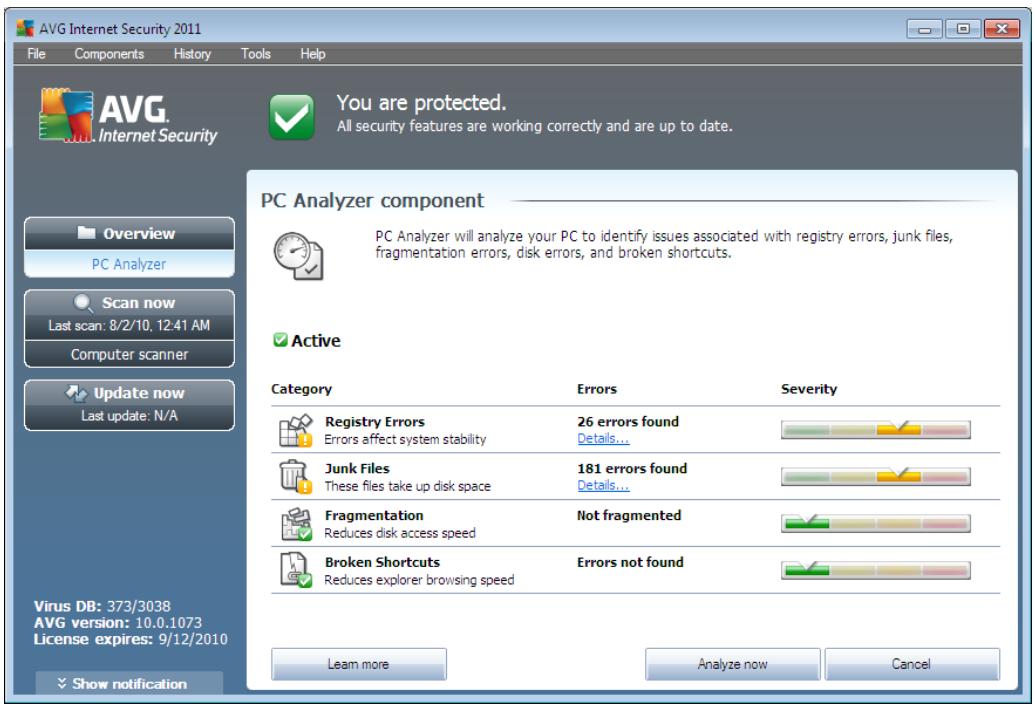This screenshot has height=704, width=1034.
Task: Click the License expires 9/12/2010 text
Action: (131, 639)
